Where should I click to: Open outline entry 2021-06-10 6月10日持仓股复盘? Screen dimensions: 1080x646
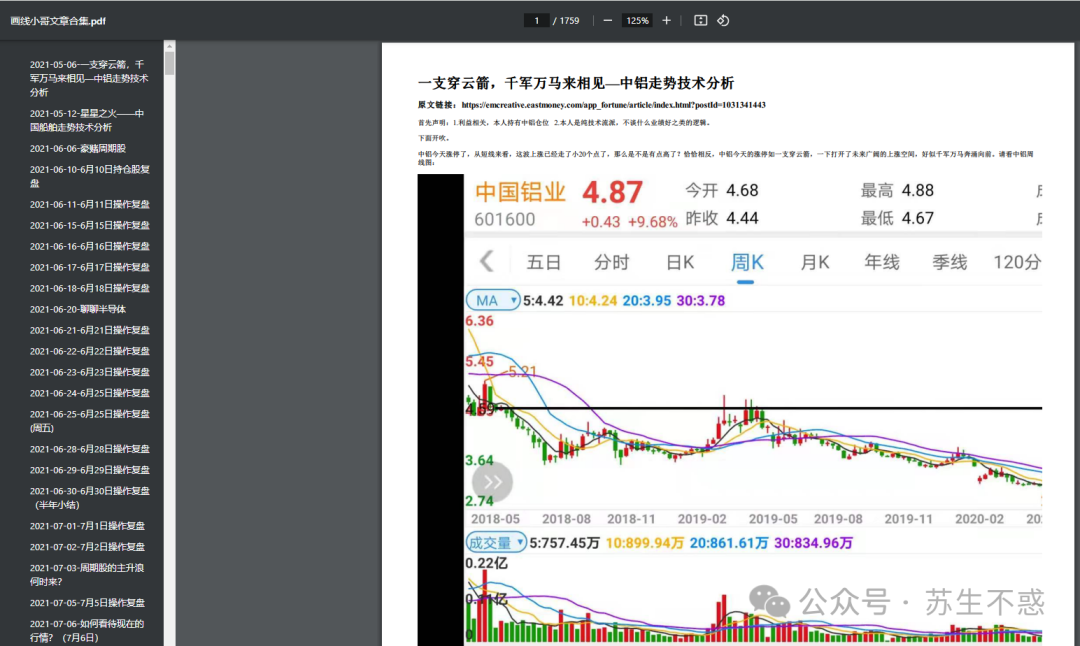[x=90, y=176]
